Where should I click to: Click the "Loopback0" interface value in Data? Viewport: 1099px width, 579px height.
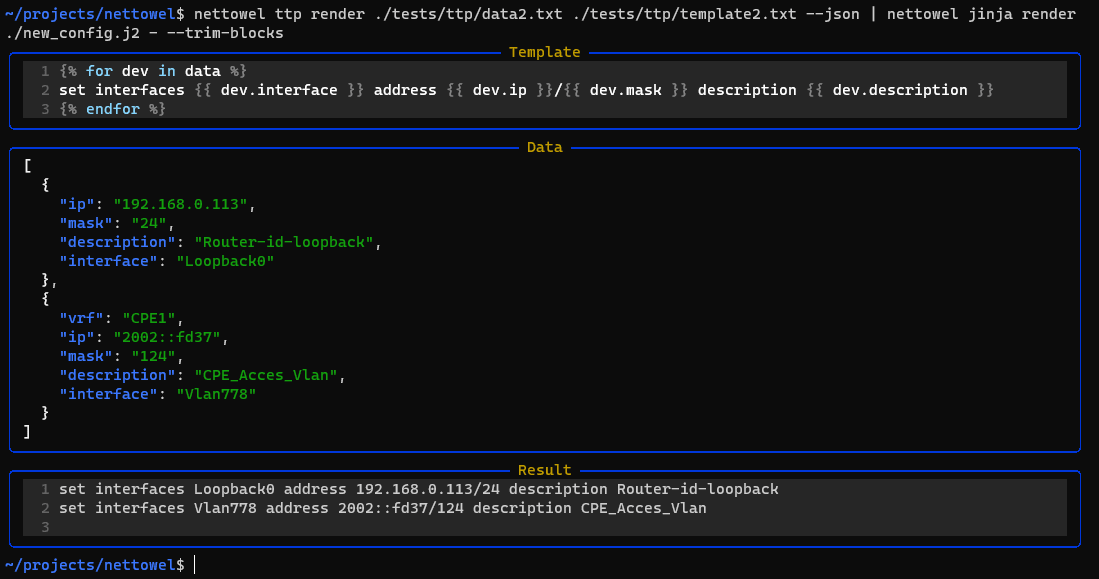click(225, 261)
